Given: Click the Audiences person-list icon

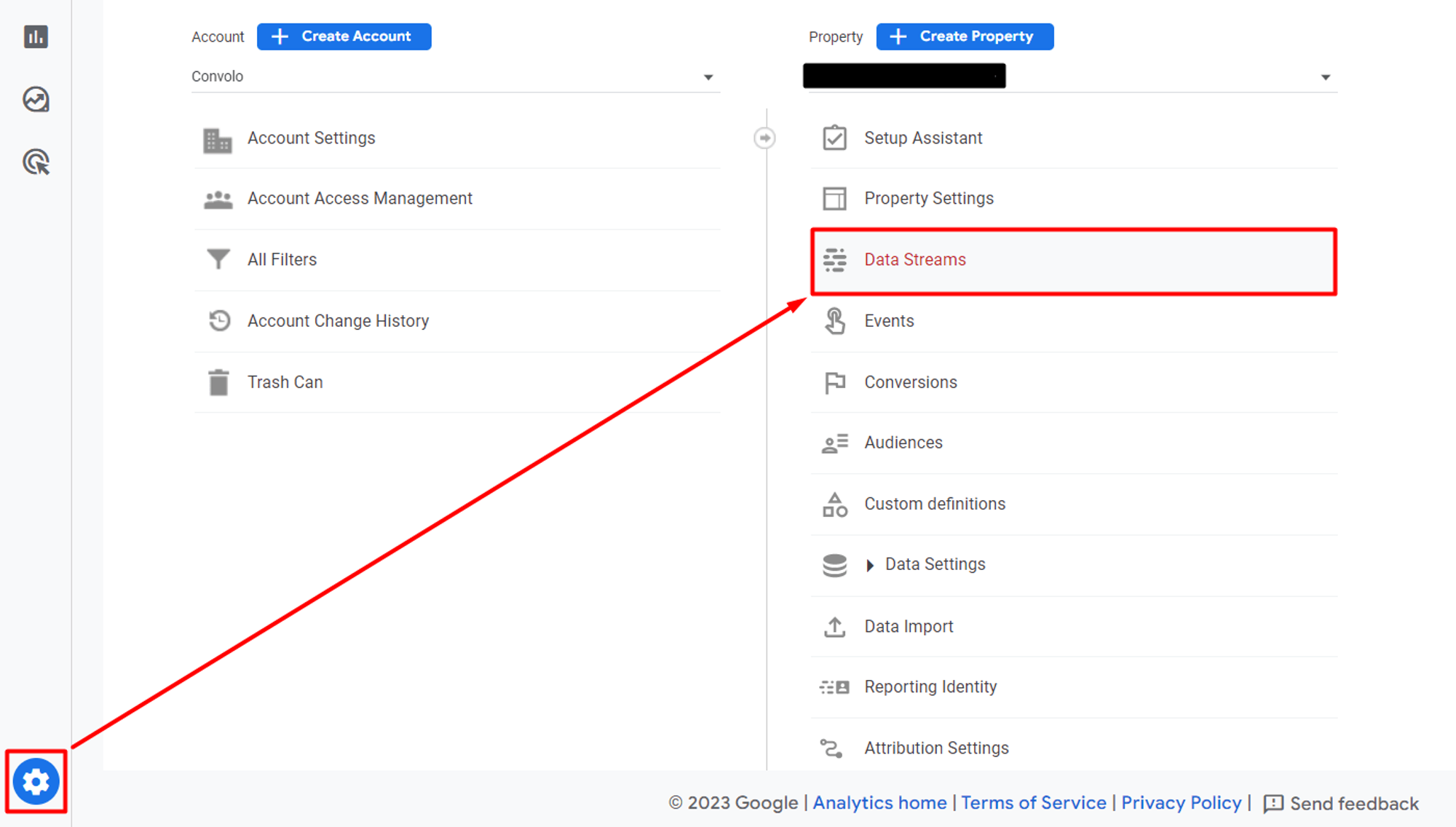Looking at the screenshot, I should point(834,443).
